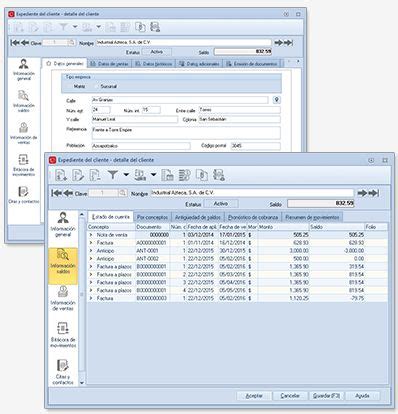Image resolution: width=398 pixels, height=414 pixels.
Task: Switch to Datos históricos tab in back window
Action: click(154, 64)
